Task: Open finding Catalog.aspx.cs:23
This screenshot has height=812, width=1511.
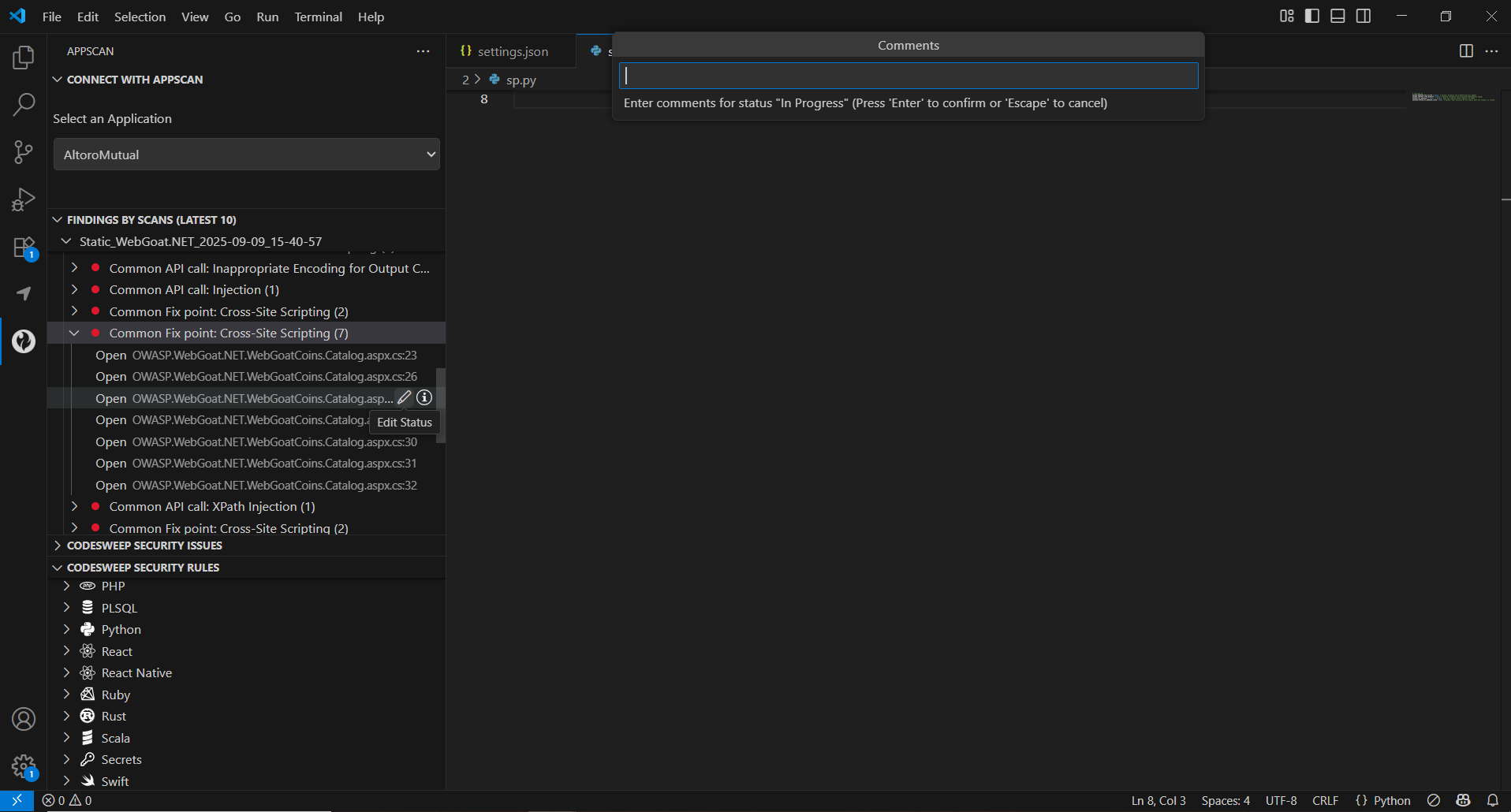Action: click(247, 356)
